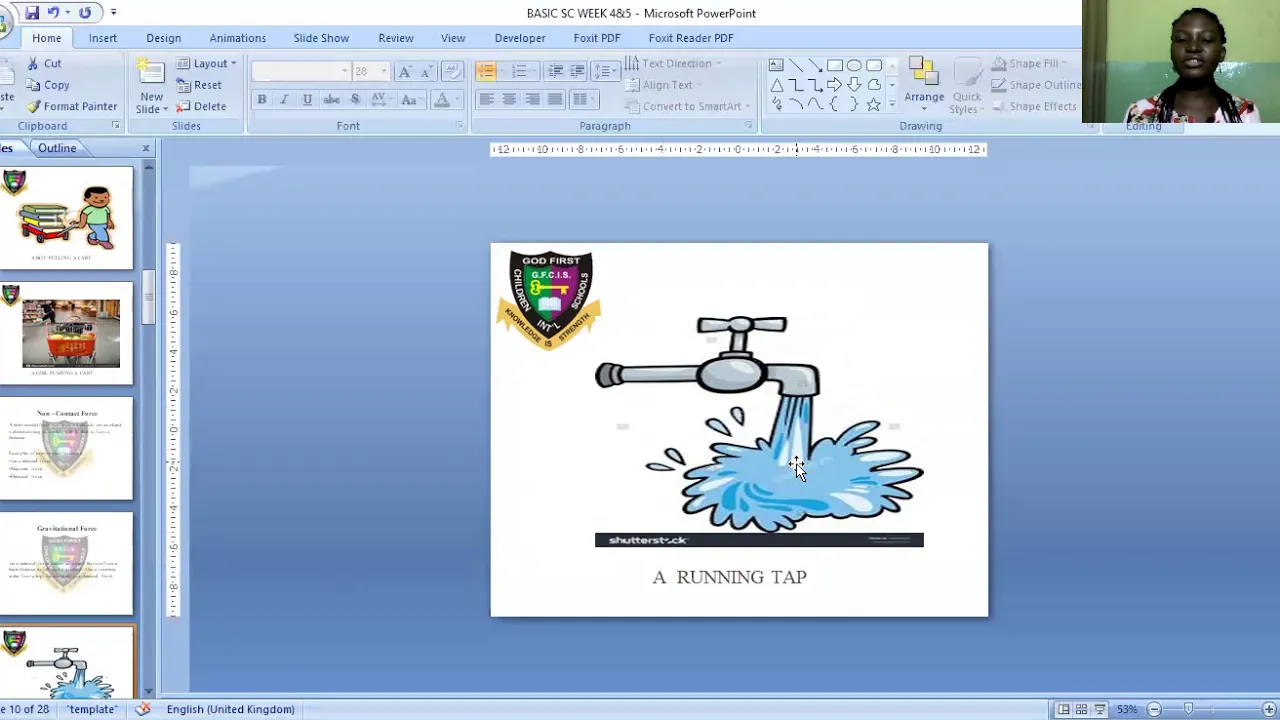The image size is (1280, 720).
Task: Open the Foxit Reader PDF tab
Action: pos(691,38)
